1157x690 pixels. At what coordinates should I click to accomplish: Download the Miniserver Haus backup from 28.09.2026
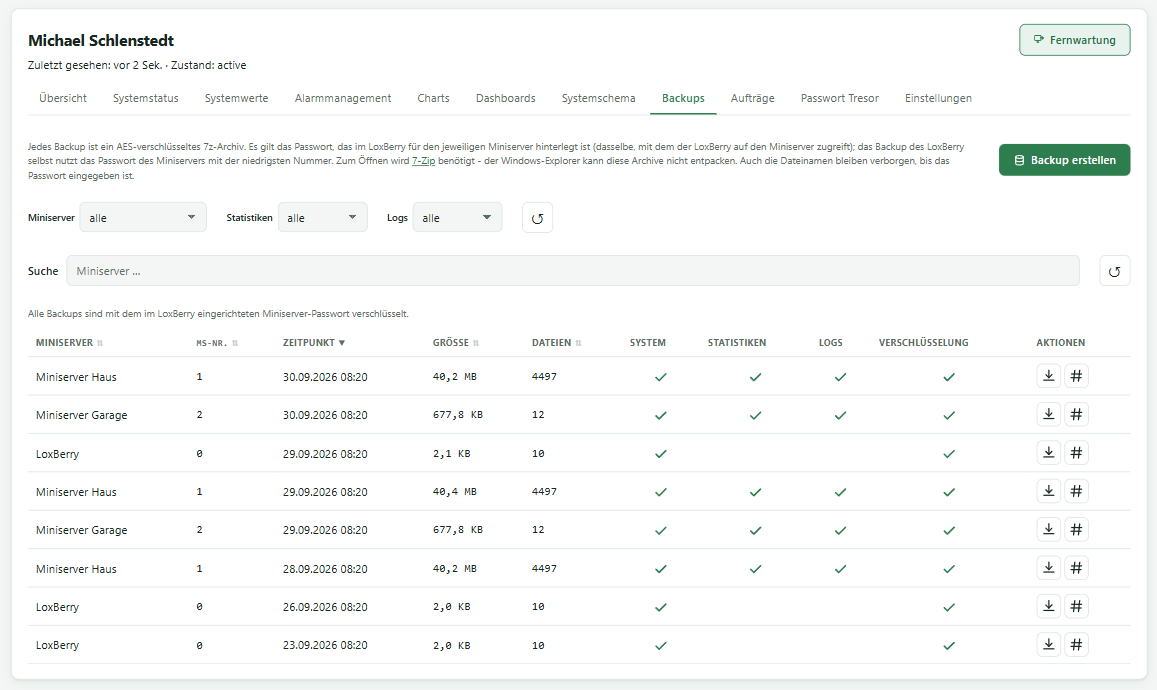[1049, 567]
